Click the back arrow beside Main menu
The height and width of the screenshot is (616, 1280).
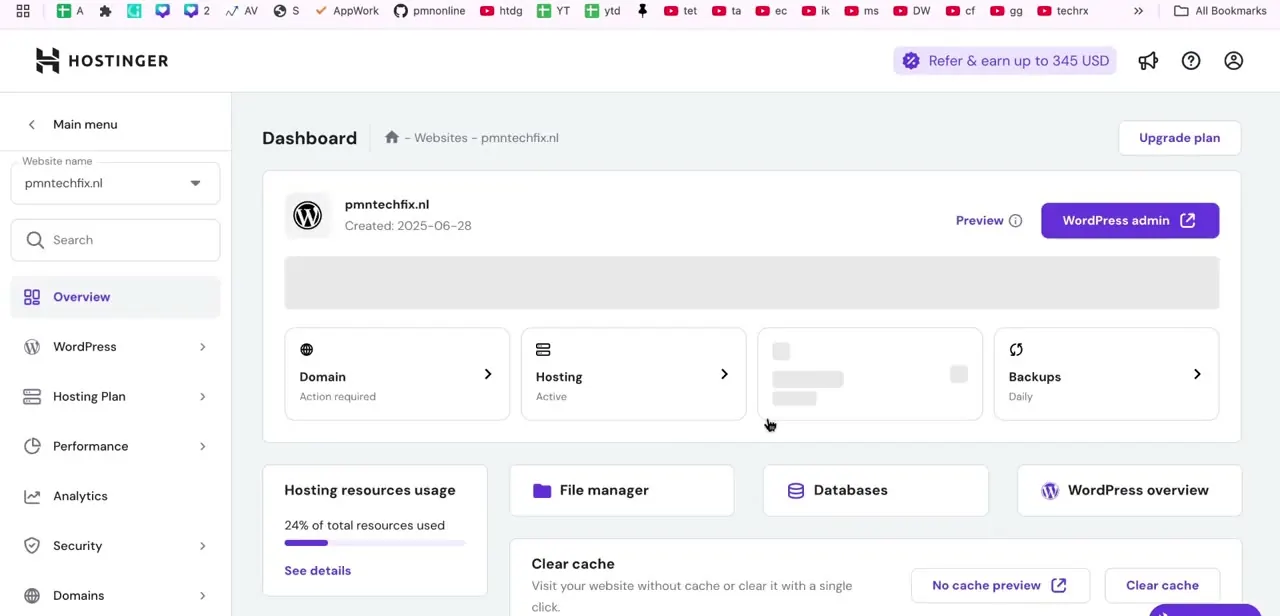point(32,125)
